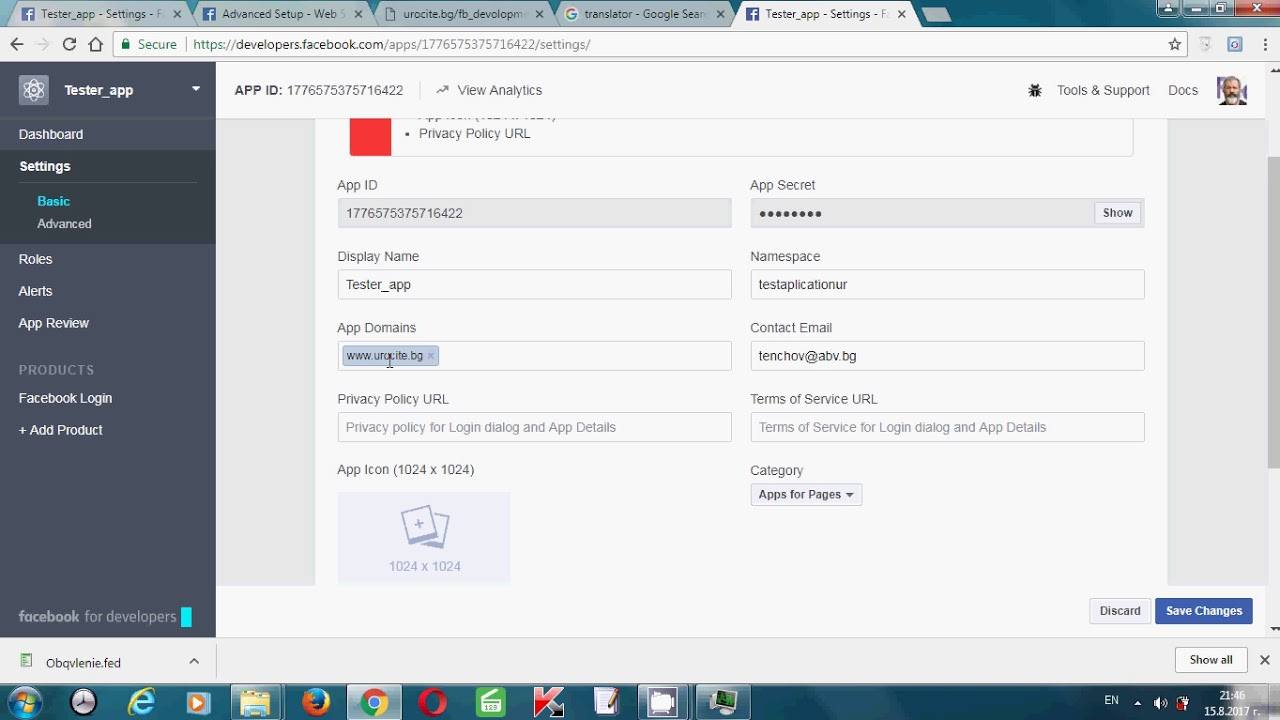Open the Roles section
Viewport: 1280px width, 720px height.
click(35, 259)
